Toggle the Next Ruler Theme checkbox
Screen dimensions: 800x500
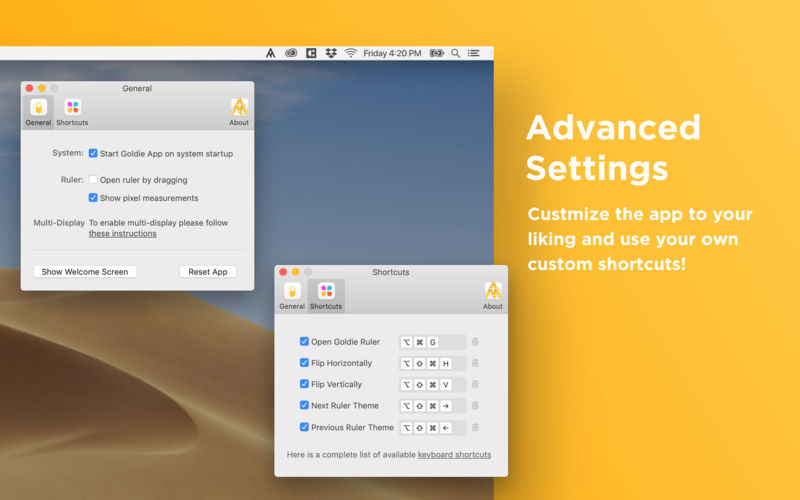[x=304, y=405]
